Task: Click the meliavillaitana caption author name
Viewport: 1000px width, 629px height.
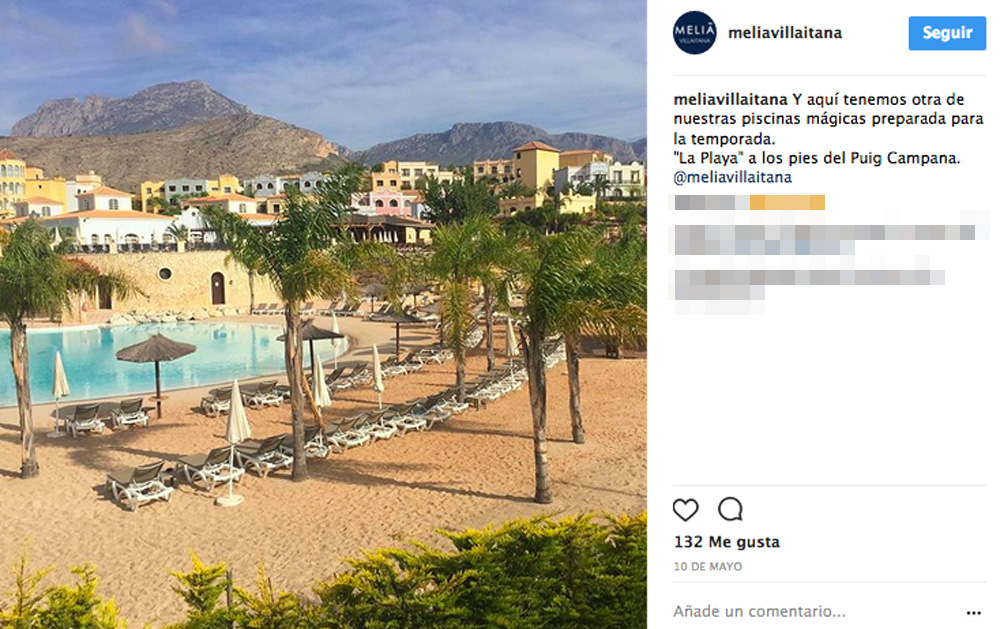Action: (x=730, y=100)
